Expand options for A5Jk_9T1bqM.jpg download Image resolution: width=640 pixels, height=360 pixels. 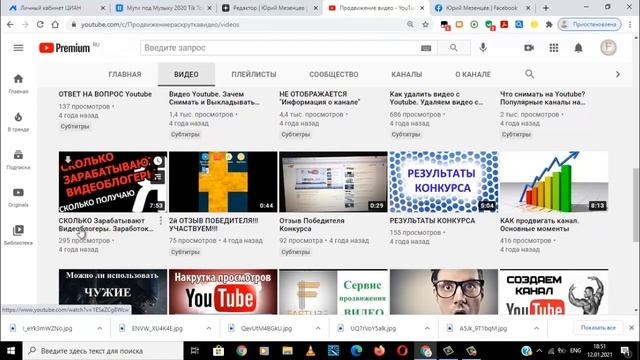tap(536, 328)
